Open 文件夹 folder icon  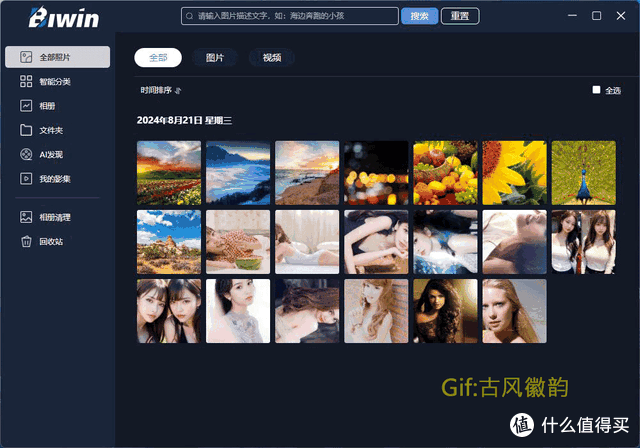[26, 130]
